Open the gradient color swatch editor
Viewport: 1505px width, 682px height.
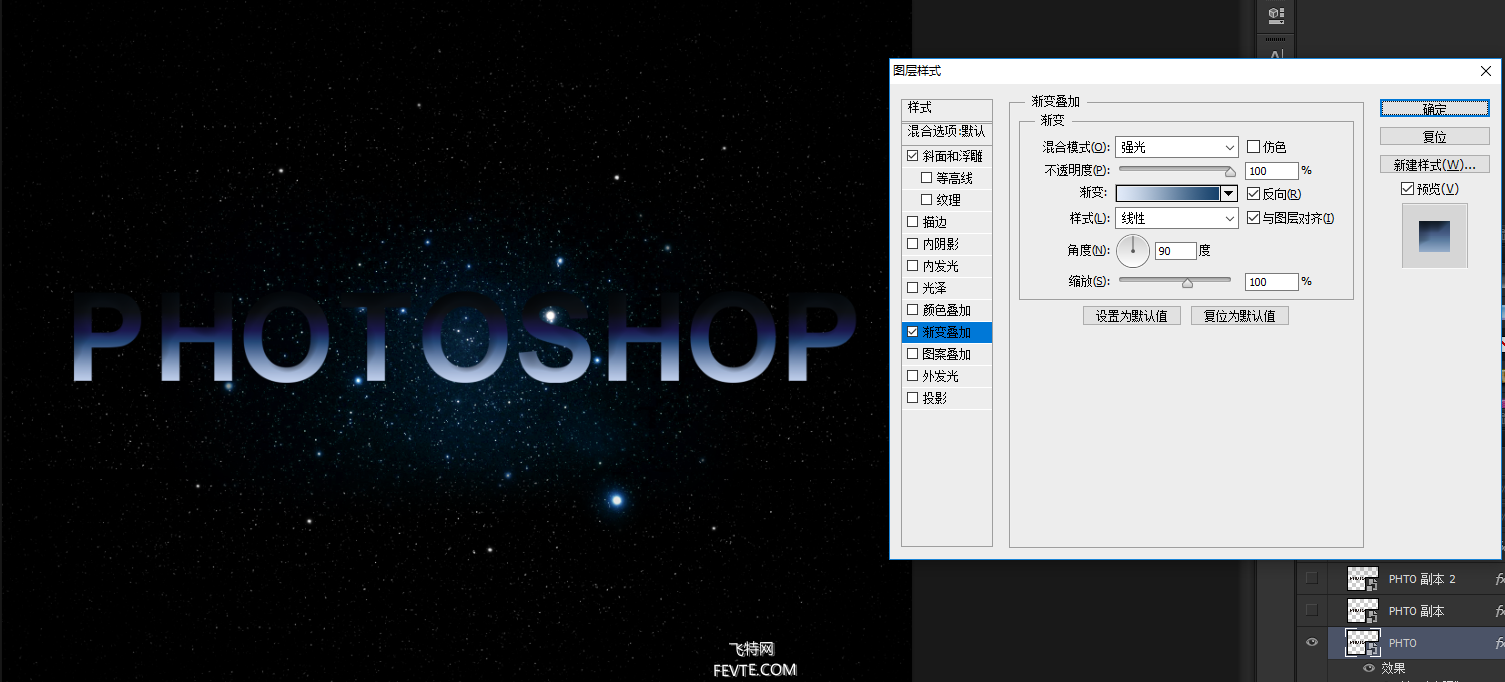point(1168,194)
